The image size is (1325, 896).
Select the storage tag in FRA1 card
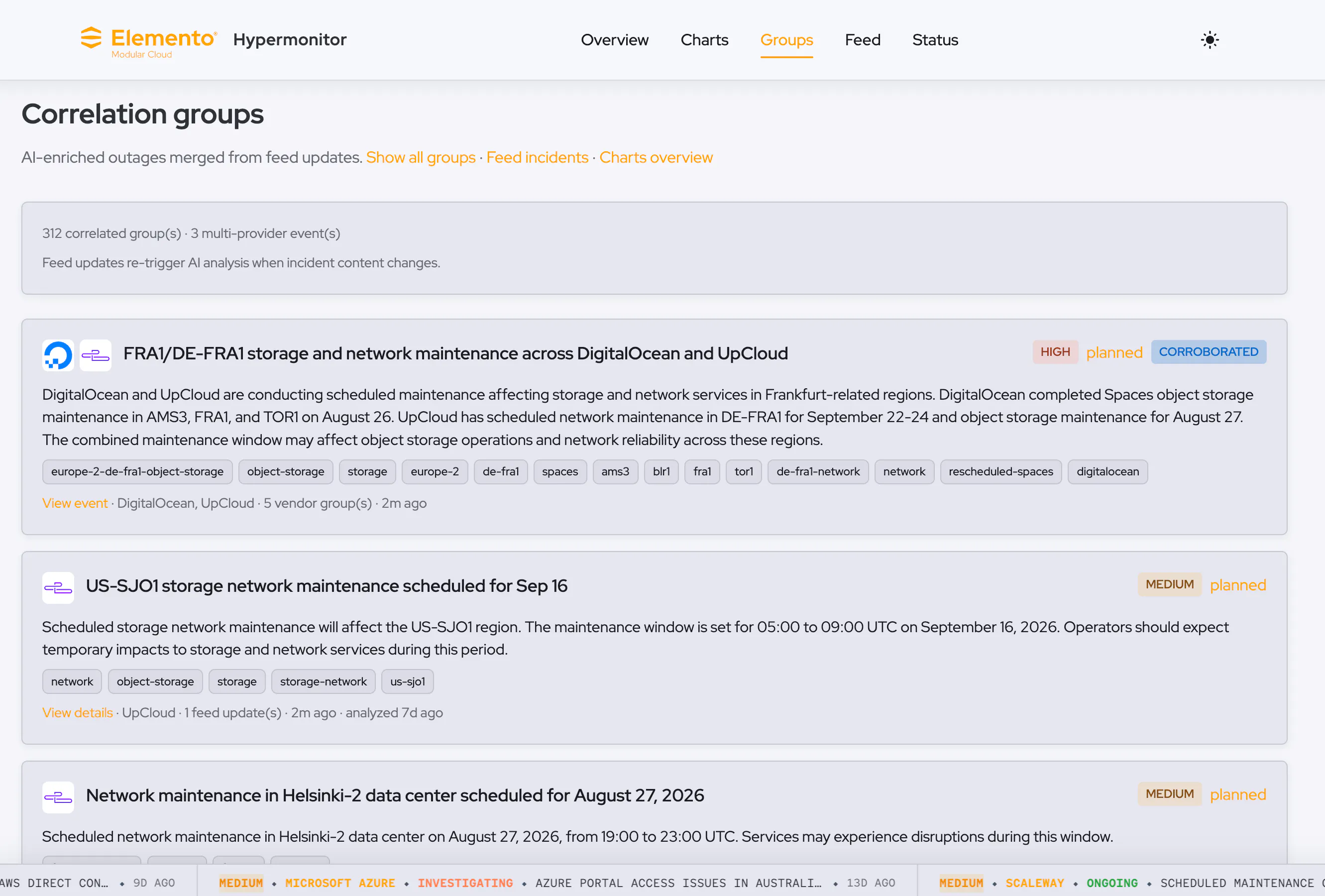point(367,472)
